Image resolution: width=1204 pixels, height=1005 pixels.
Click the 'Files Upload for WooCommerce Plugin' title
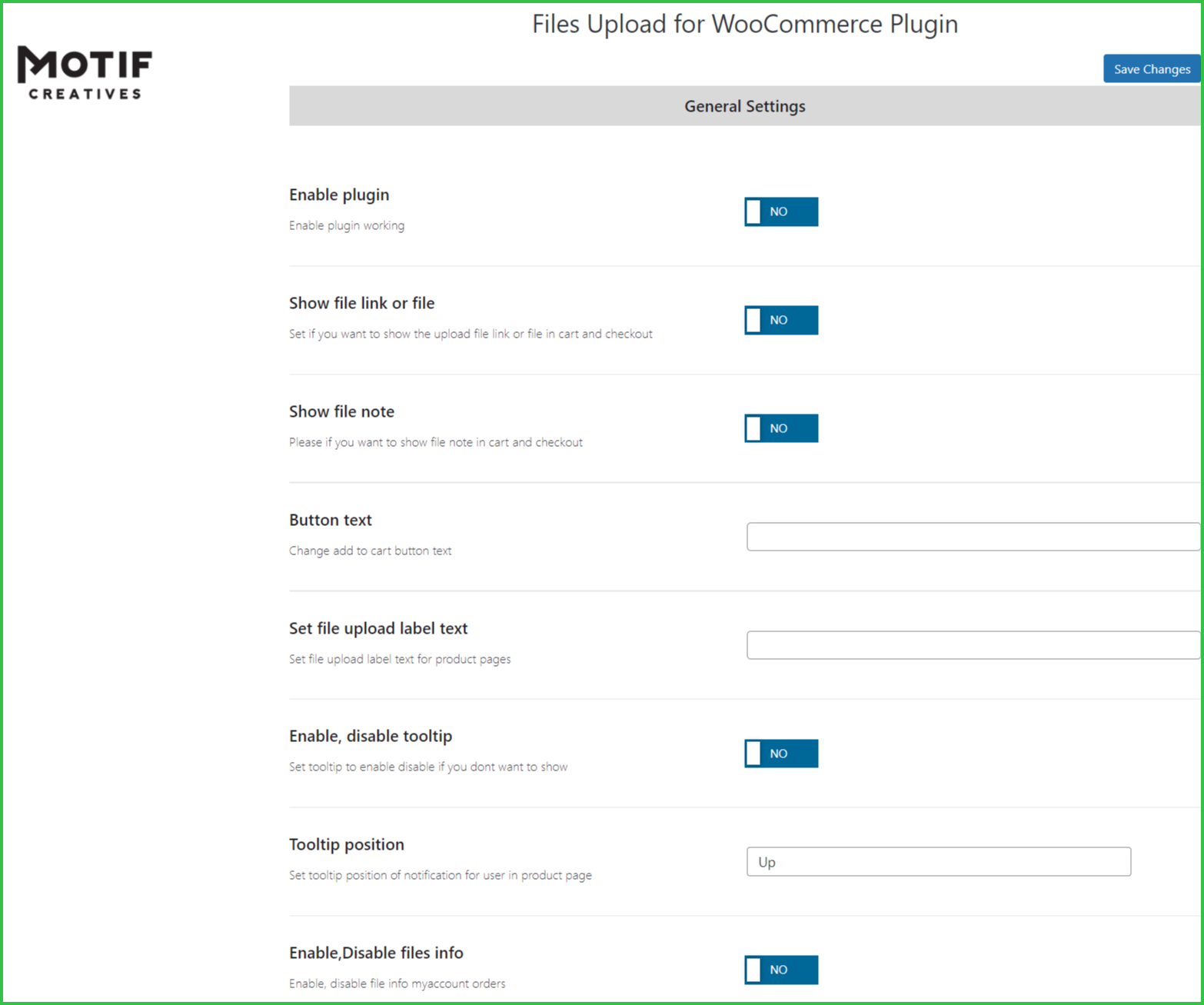[745, 24]
